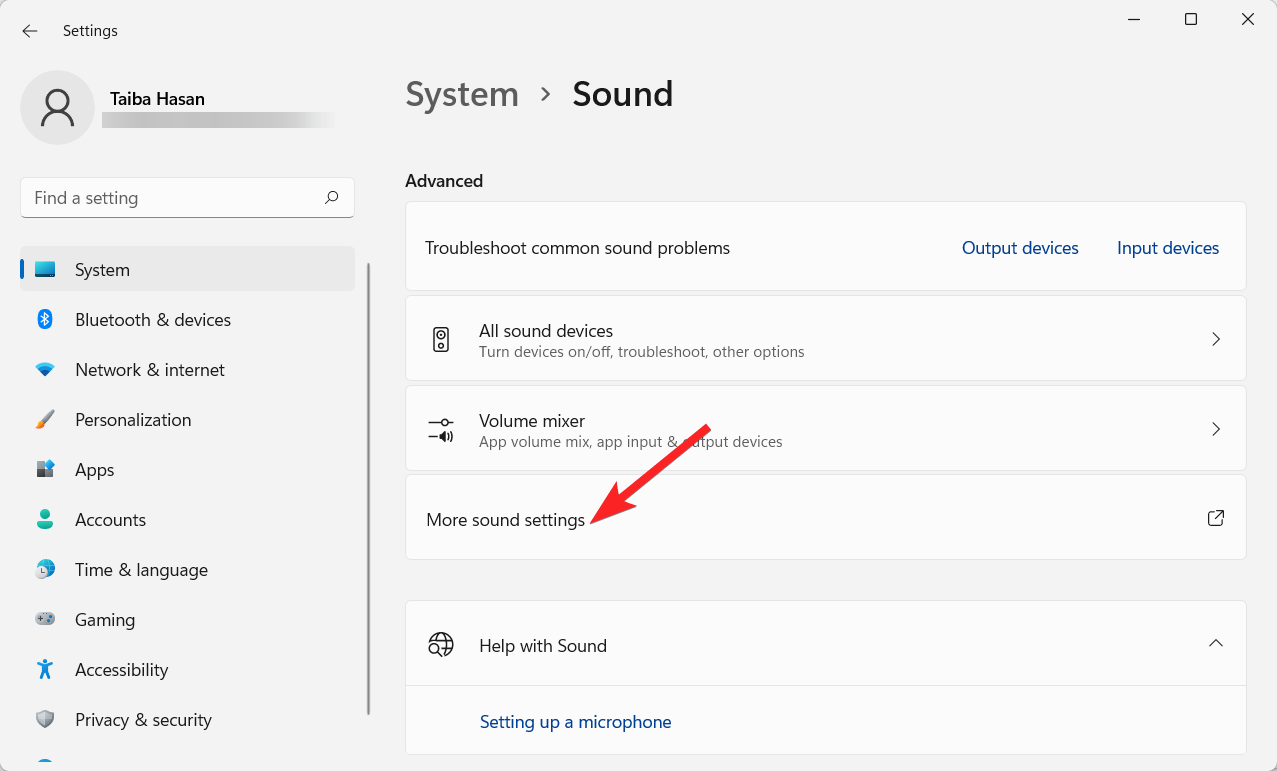Open Accounts settings category
The image size is (1277, 771).
click(188, 520)
